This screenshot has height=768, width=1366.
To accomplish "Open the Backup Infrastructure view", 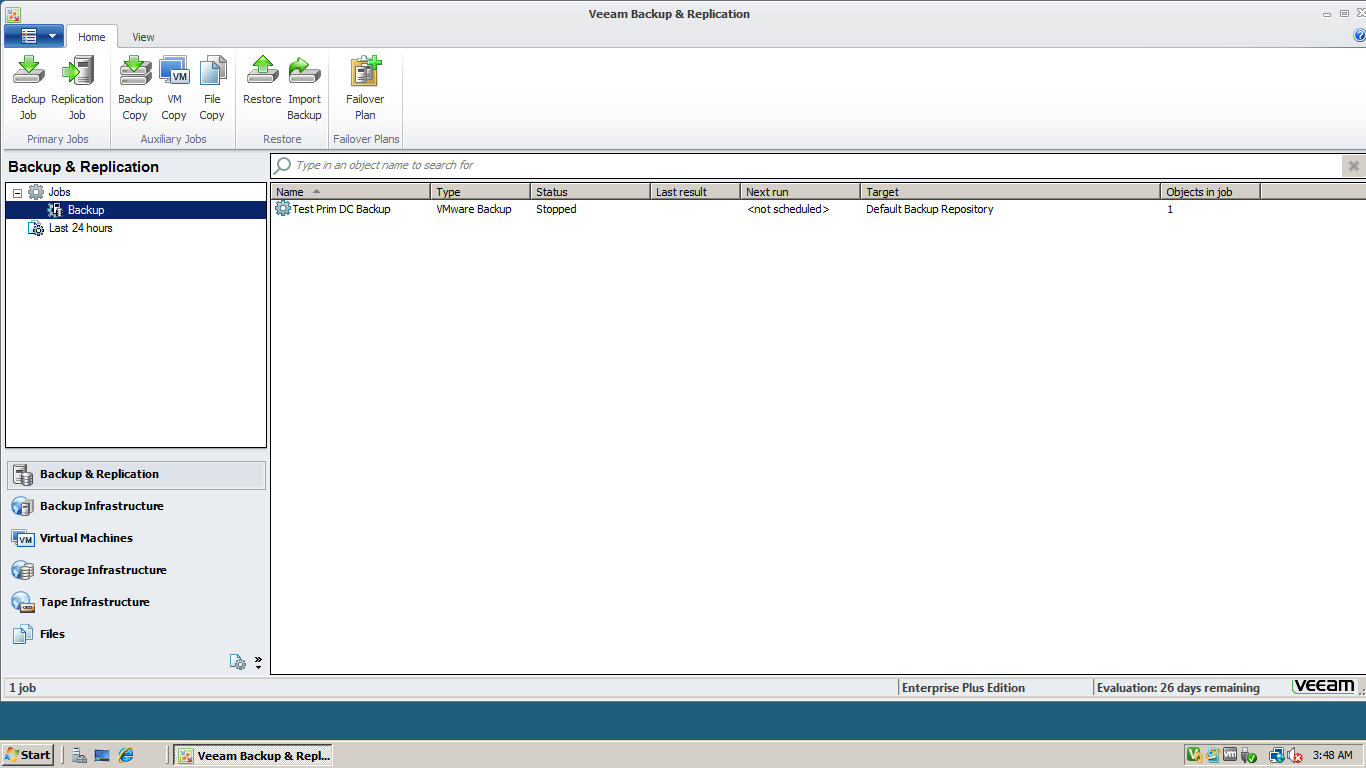I will (136, 506).
